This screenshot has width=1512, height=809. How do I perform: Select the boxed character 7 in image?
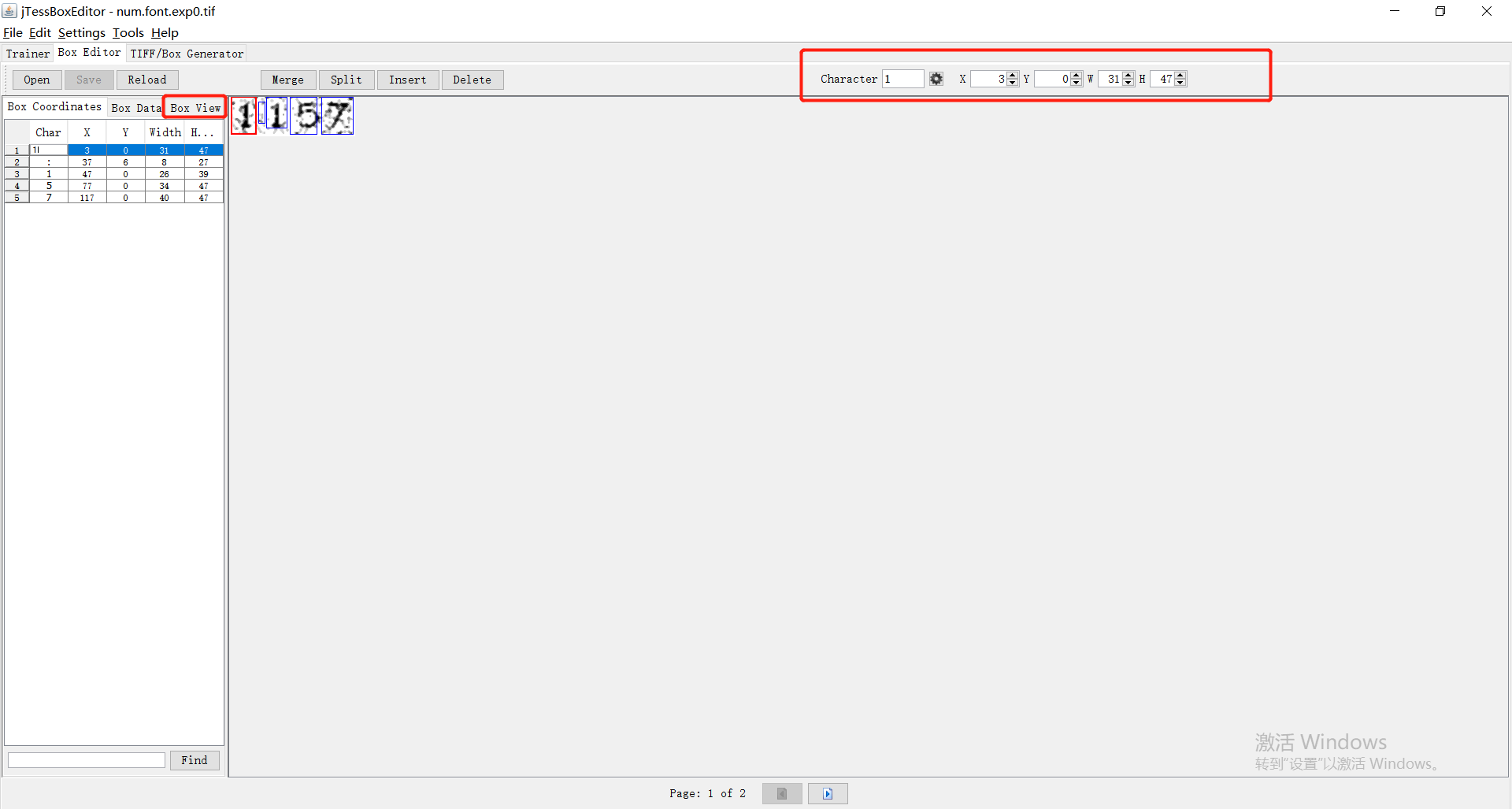[x=337, y=116]
